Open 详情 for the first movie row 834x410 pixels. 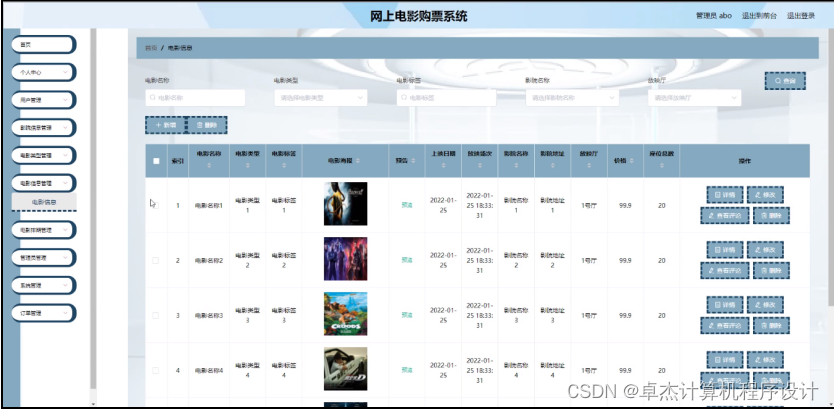click(725, 194)
